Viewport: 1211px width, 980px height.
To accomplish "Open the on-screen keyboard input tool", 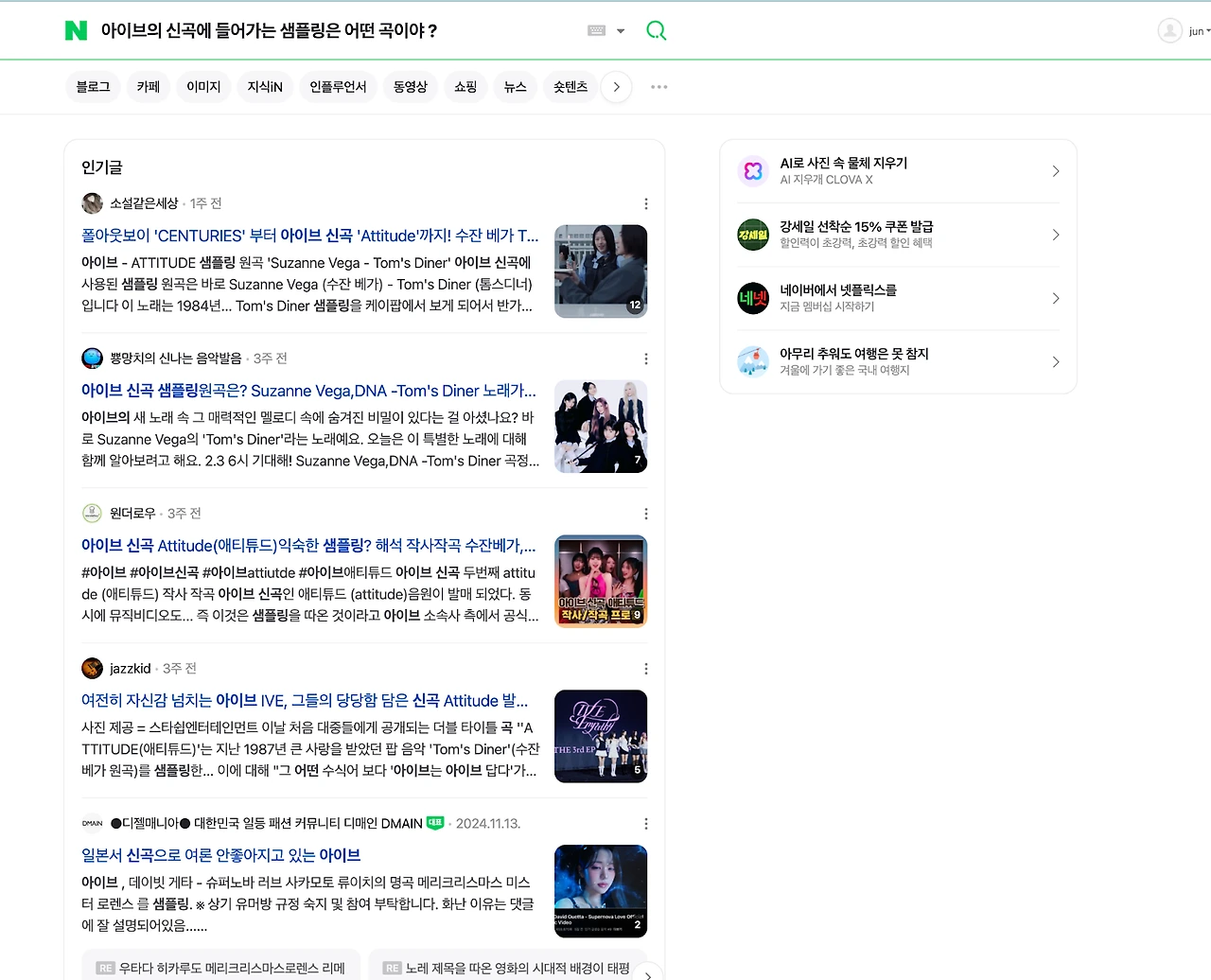I will pos(596,30).
